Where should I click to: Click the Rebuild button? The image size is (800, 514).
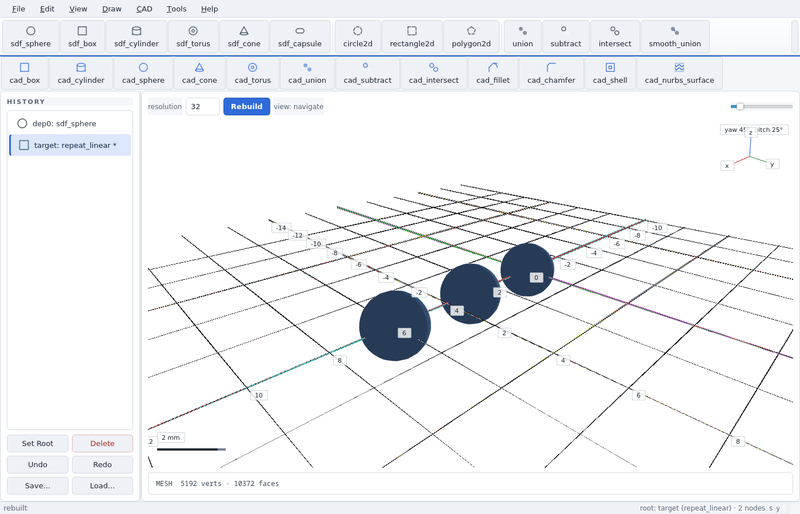point(246,106)
